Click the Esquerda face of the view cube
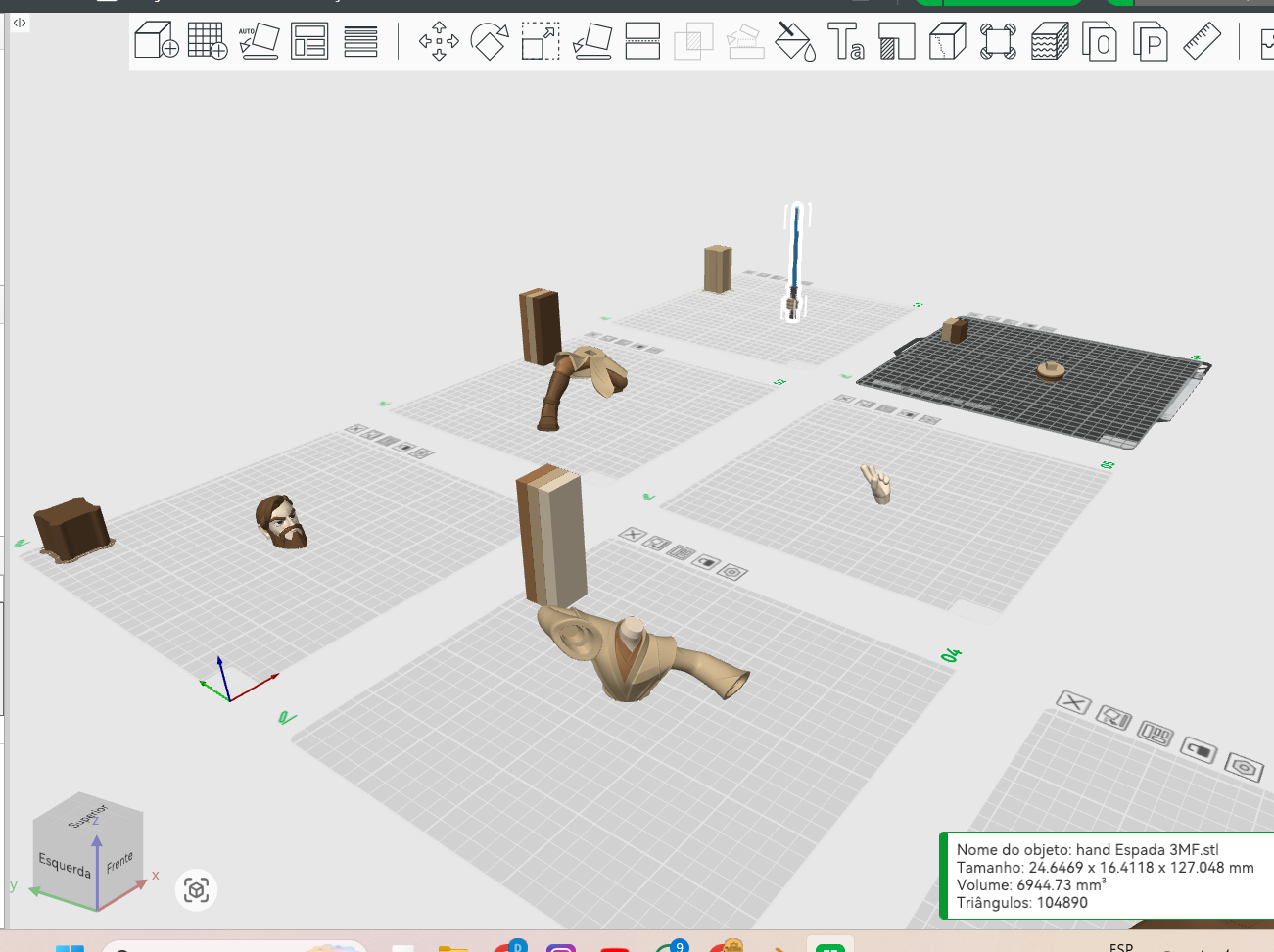1274x952 pixels. pyautogui.click(x=65, y=865)
